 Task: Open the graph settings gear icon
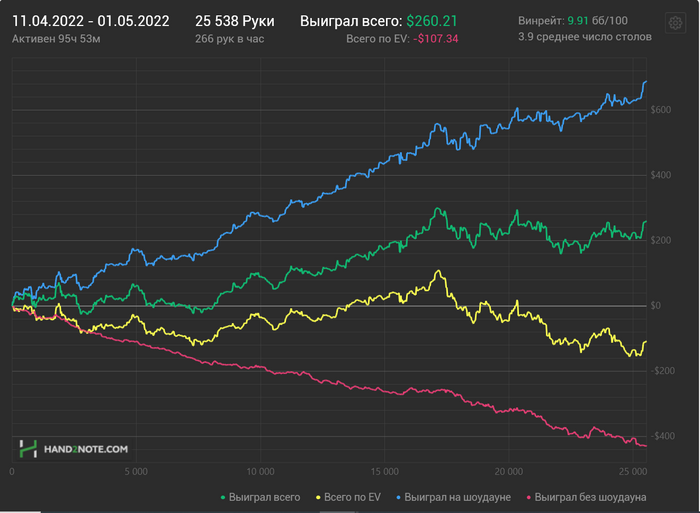675,23
